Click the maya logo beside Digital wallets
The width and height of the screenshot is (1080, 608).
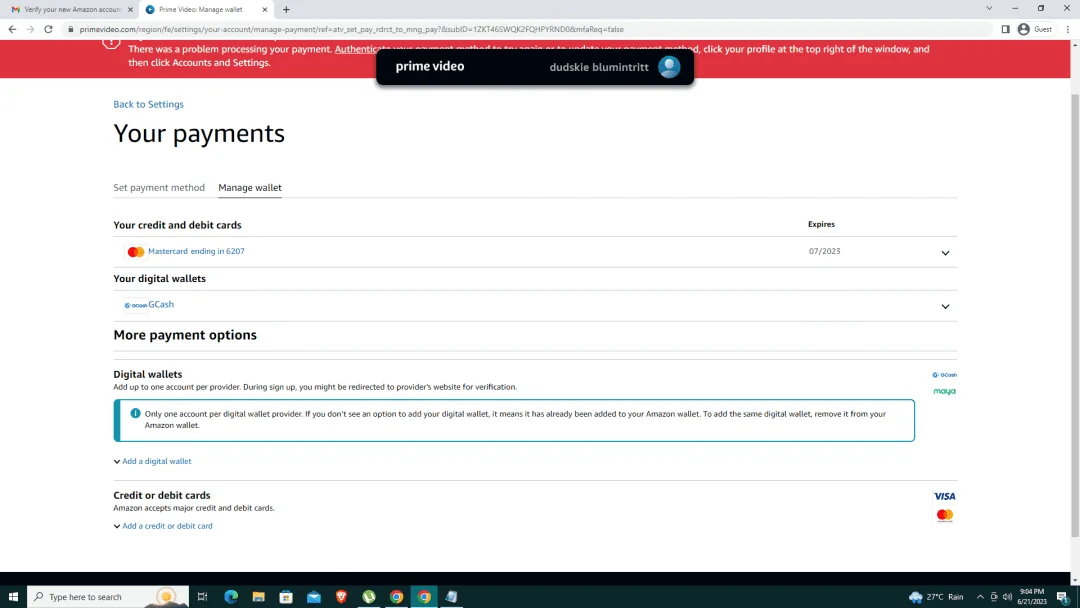(x=944, y=391)
